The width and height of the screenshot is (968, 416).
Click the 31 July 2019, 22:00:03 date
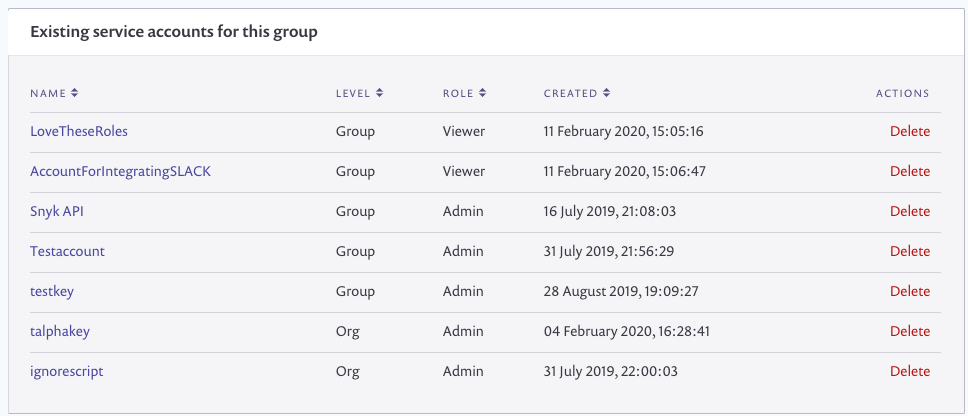coord(611,372)
